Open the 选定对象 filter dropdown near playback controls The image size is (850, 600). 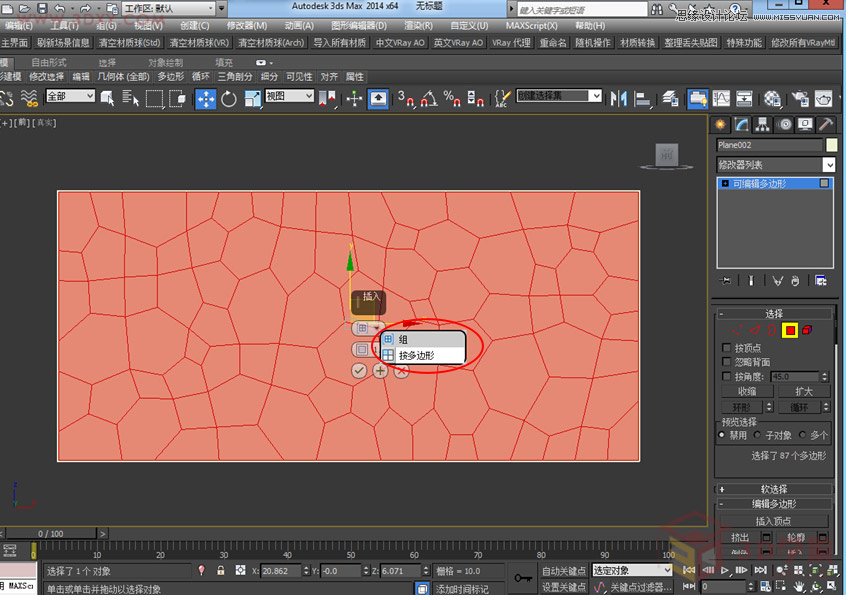coord(631,570)
